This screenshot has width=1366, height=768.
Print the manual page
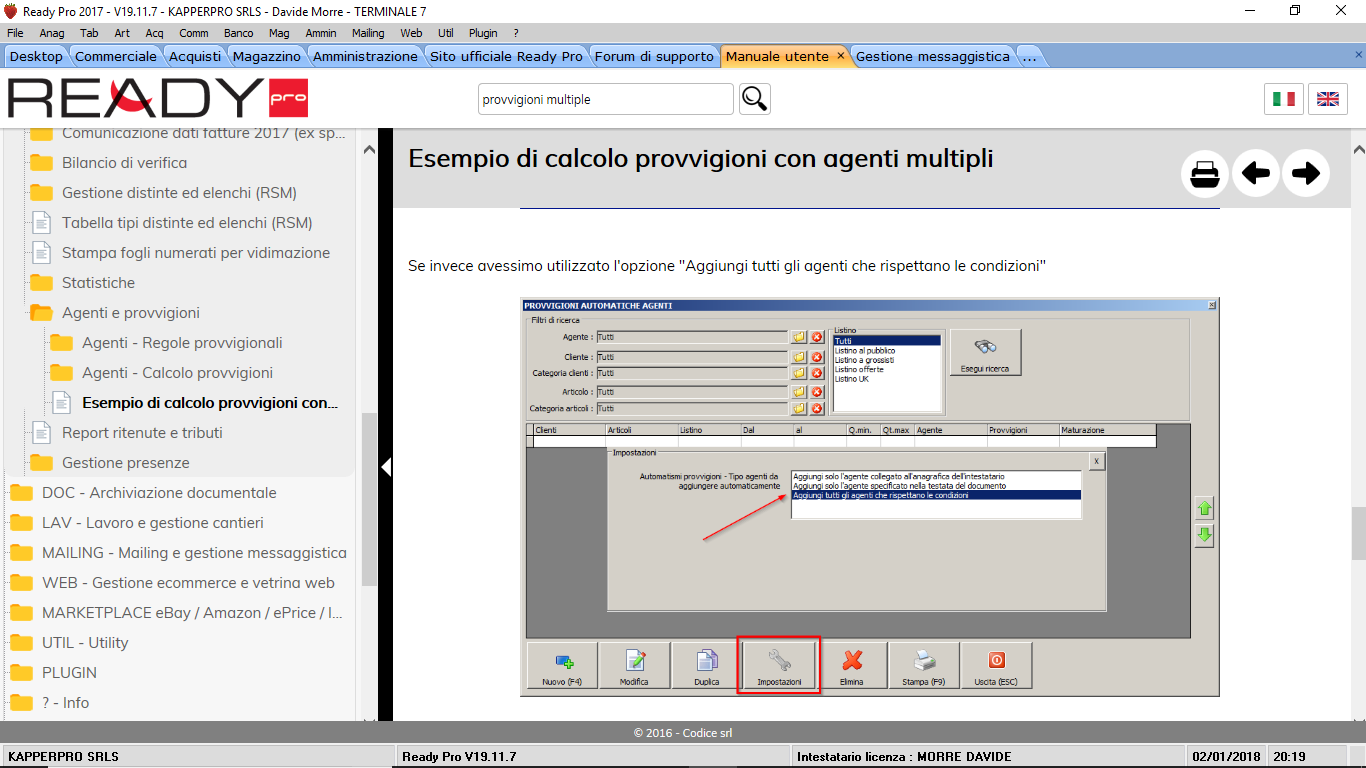pos(1205,174)
